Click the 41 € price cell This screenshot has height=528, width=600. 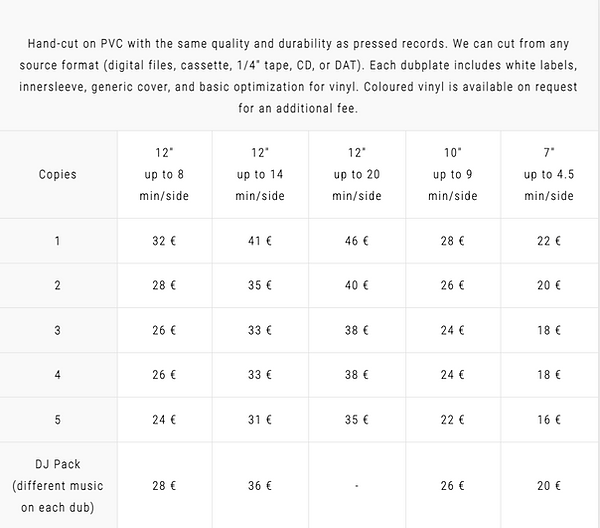tap(259, 241)
